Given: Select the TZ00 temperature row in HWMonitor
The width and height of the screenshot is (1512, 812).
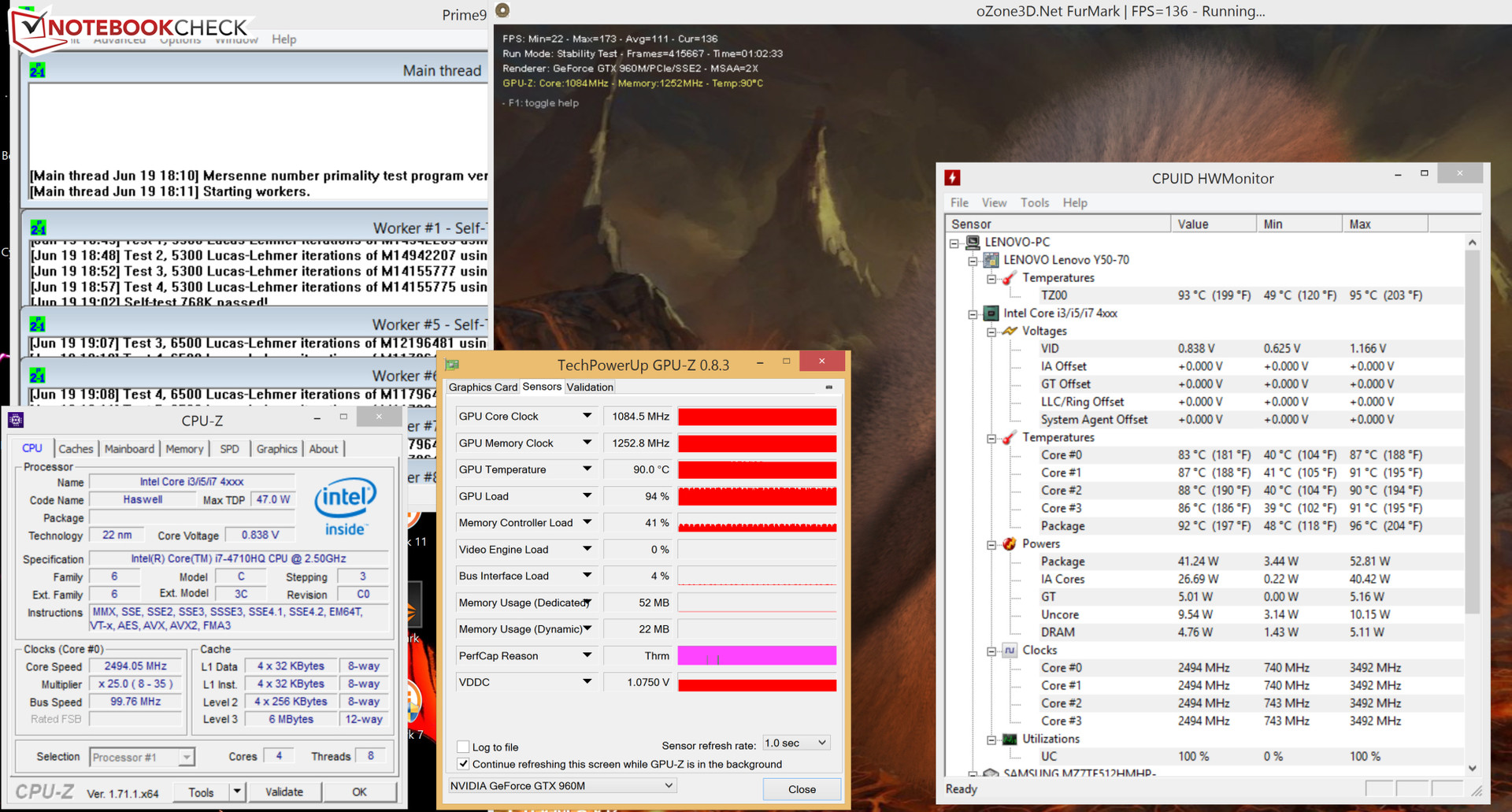Looking at the screenshot, I should pos(1205,295).
